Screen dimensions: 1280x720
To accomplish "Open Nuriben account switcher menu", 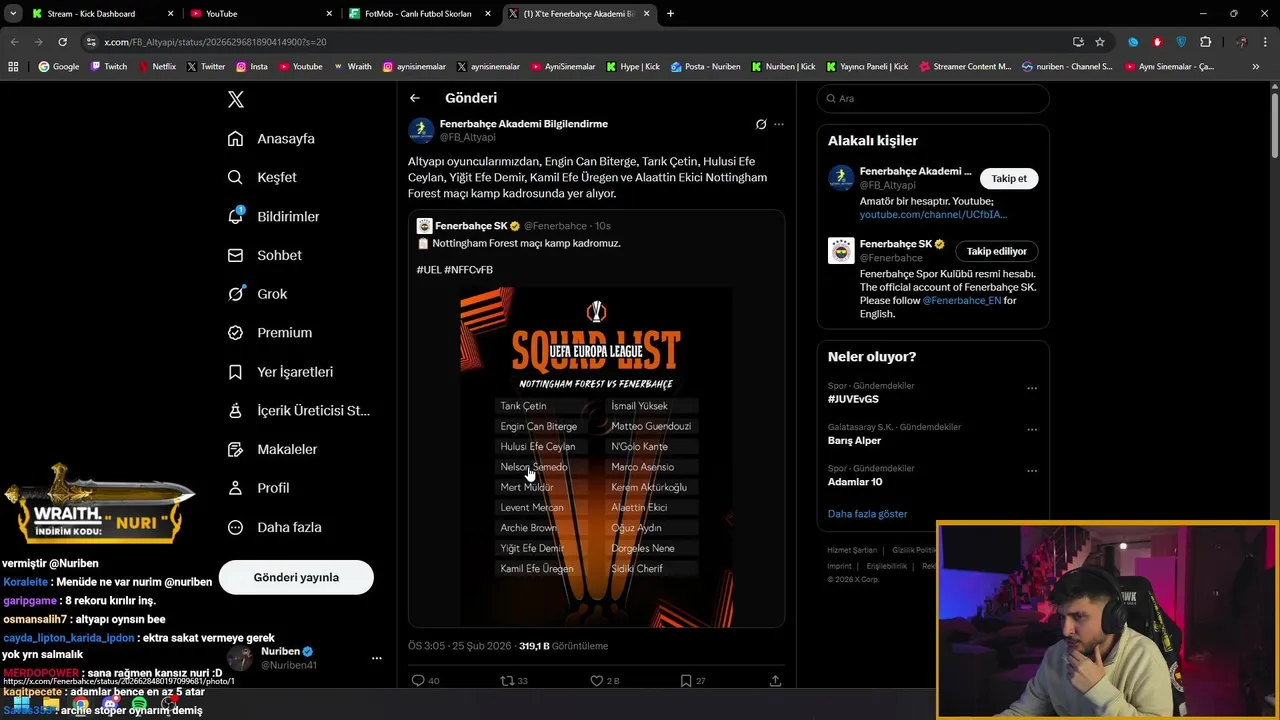I will 376,658.
